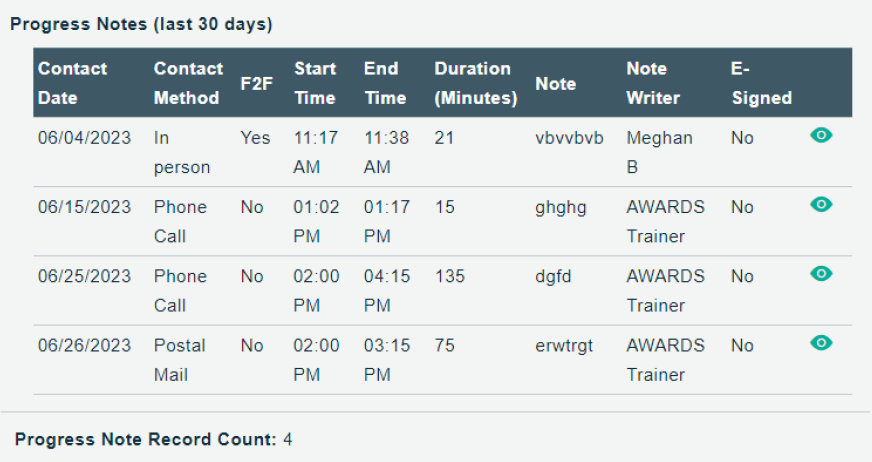View the 06/26/2023 Postal Mail note
This screenshot has width=872, height=462.
coord(821,342)
